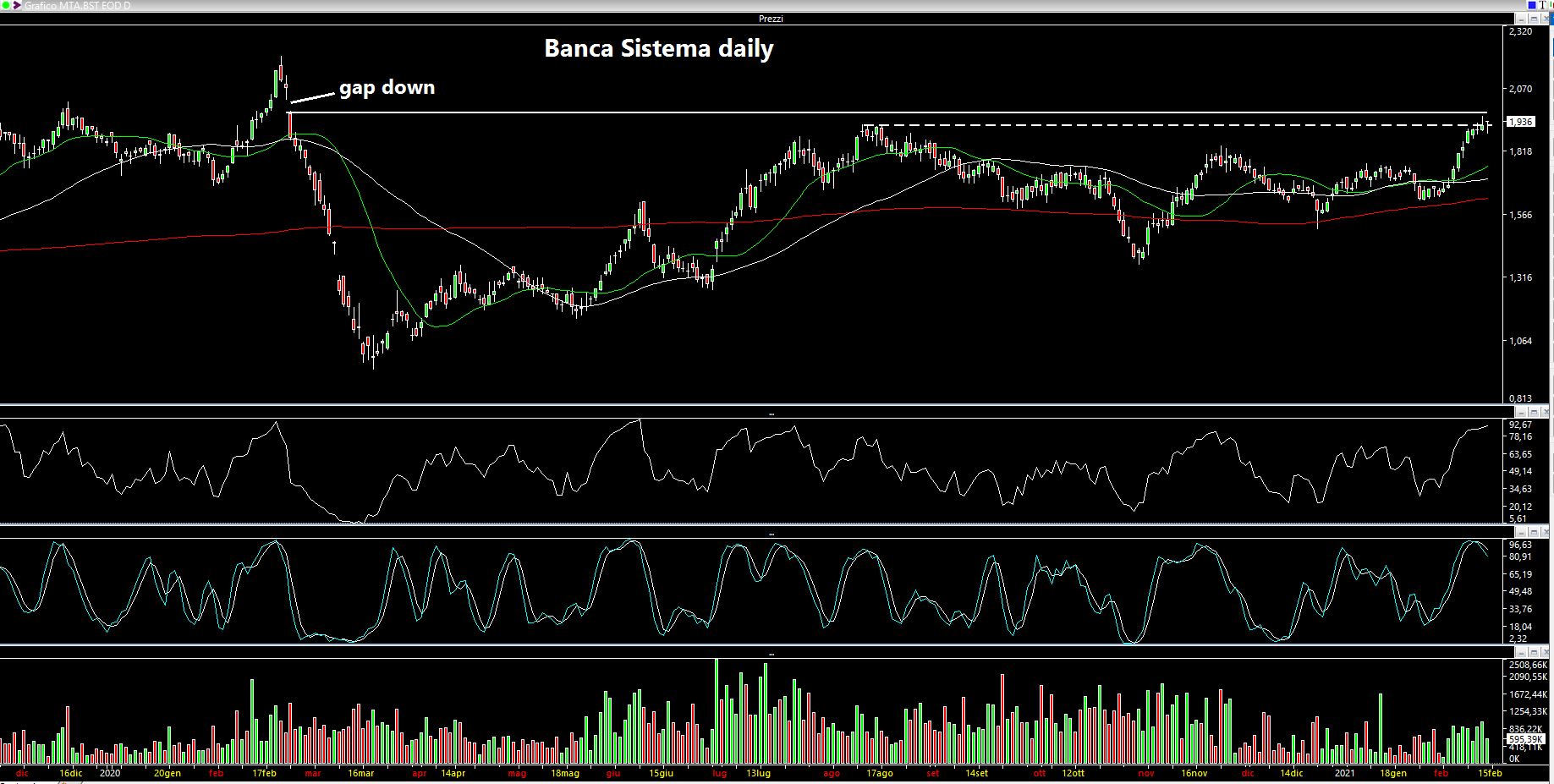
Task: Close the volume histogram panel
Action: (x=1545, y=653)
